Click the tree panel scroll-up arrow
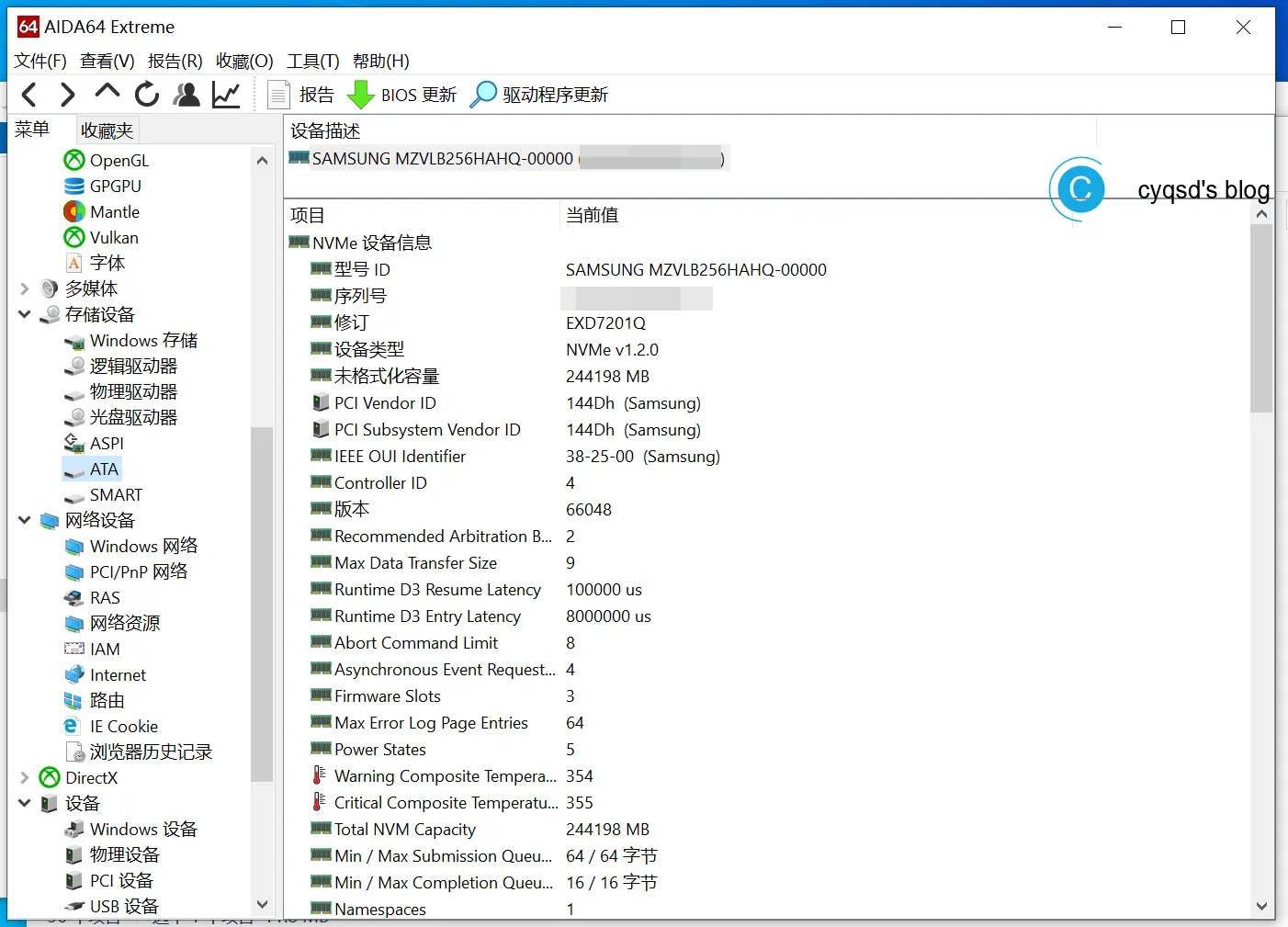The height and width of the screenshot is (927, 1288). [262, 161]
